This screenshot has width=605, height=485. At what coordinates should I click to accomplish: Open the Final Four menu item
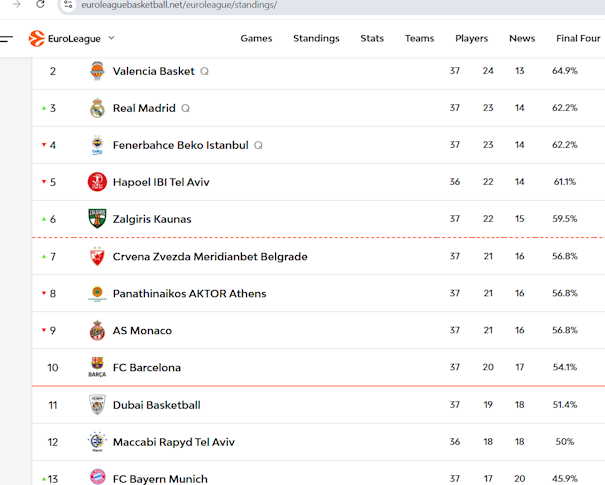(578, 39)
